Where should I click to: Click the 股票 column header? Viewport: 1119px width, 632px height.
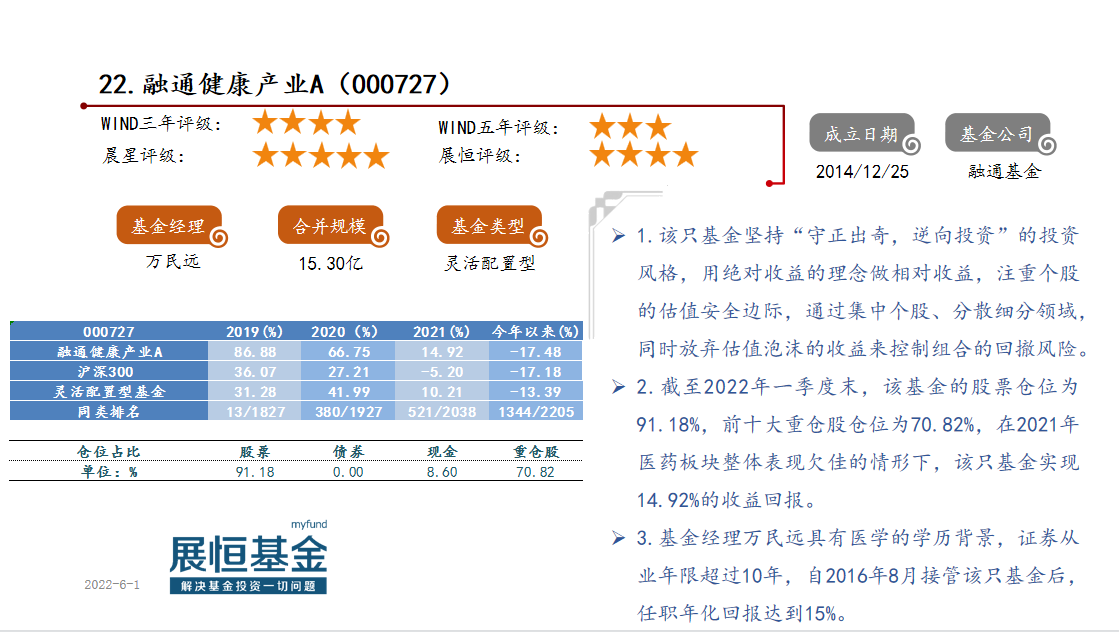(x=255, y=452)
